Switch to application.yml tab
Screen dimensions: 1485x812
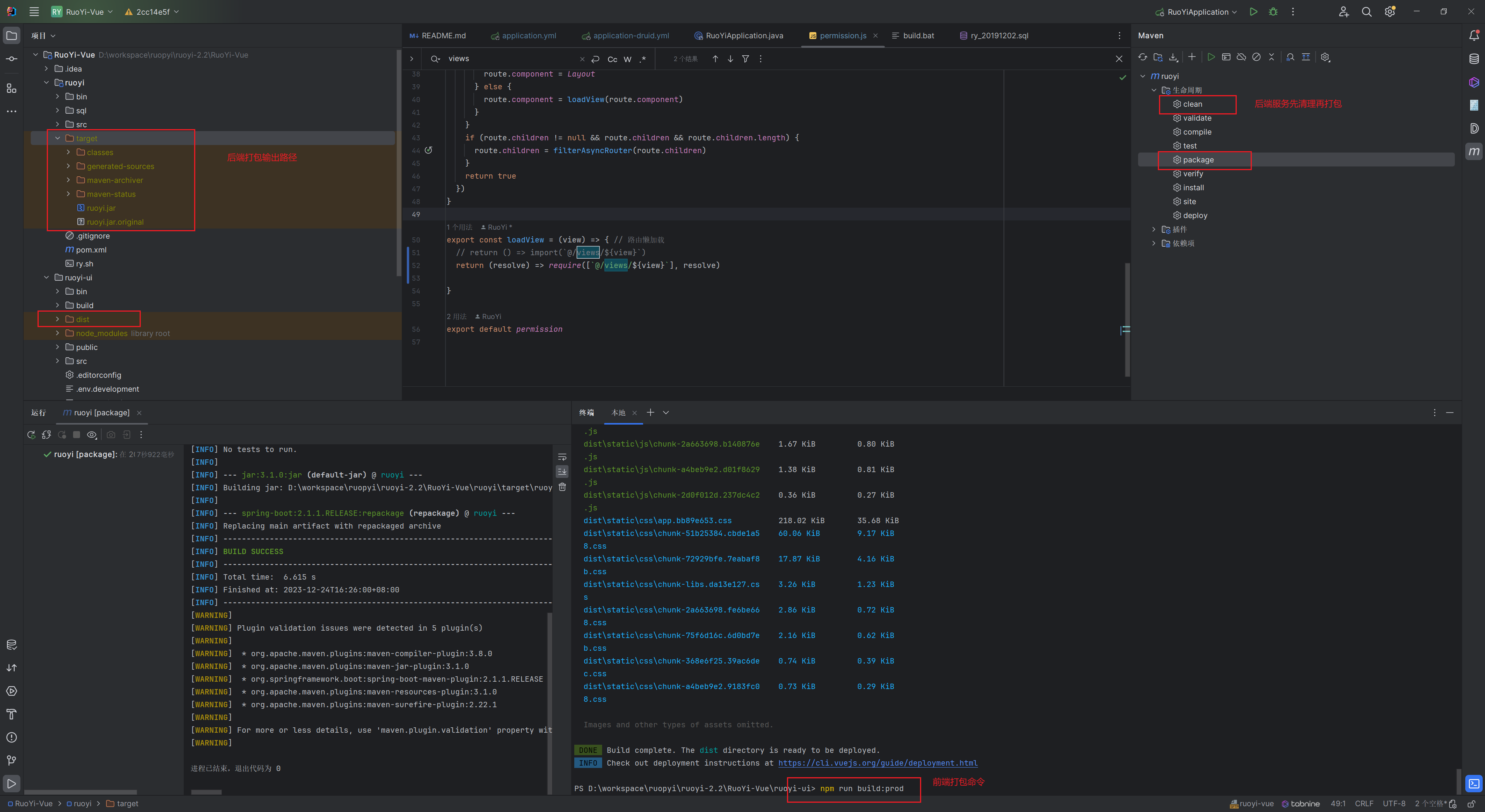(524, 36)
